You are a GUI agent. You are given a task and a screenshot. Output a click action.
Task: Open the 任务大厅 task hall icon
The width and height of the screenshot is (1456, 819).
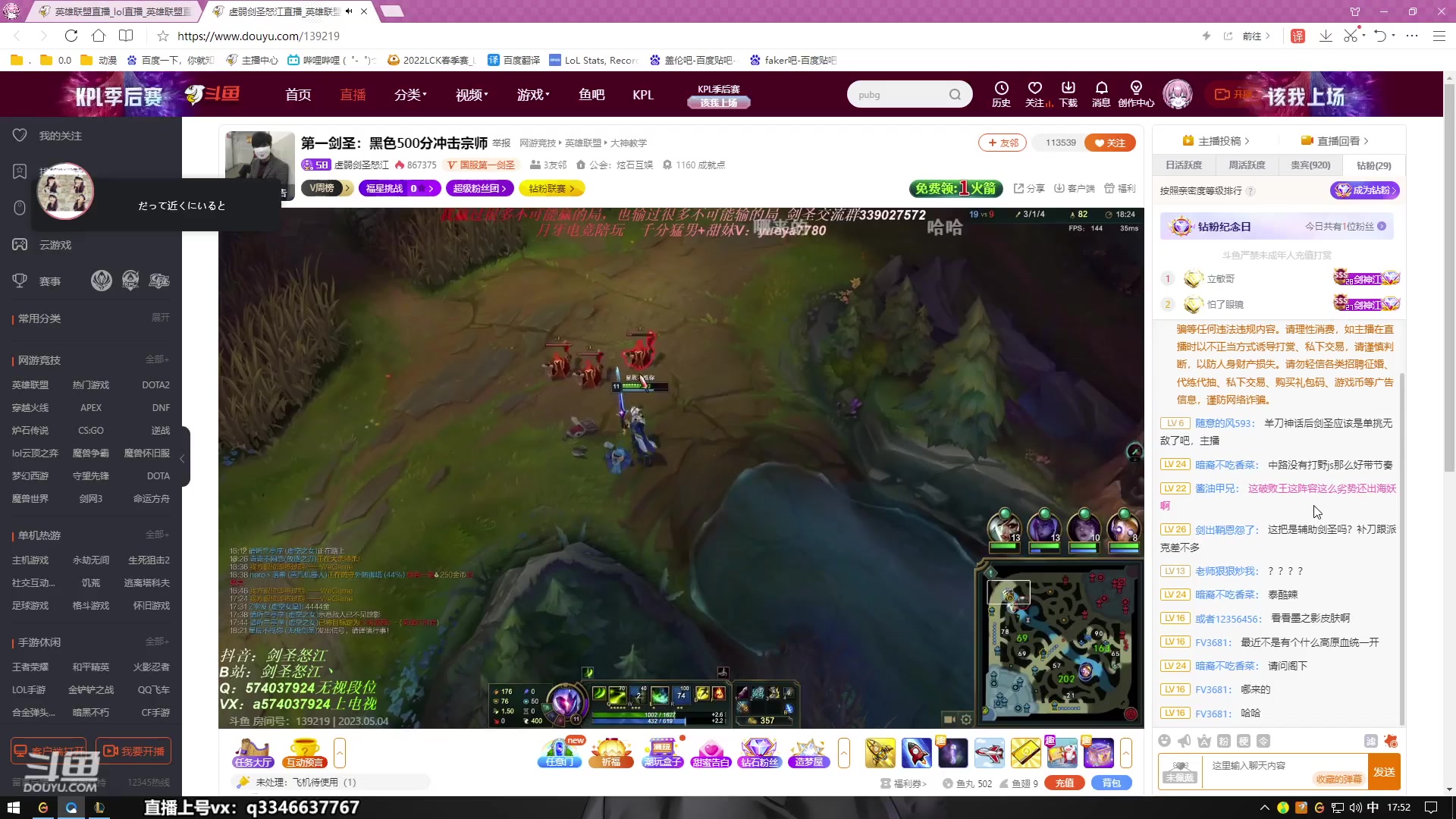(253, 752)
